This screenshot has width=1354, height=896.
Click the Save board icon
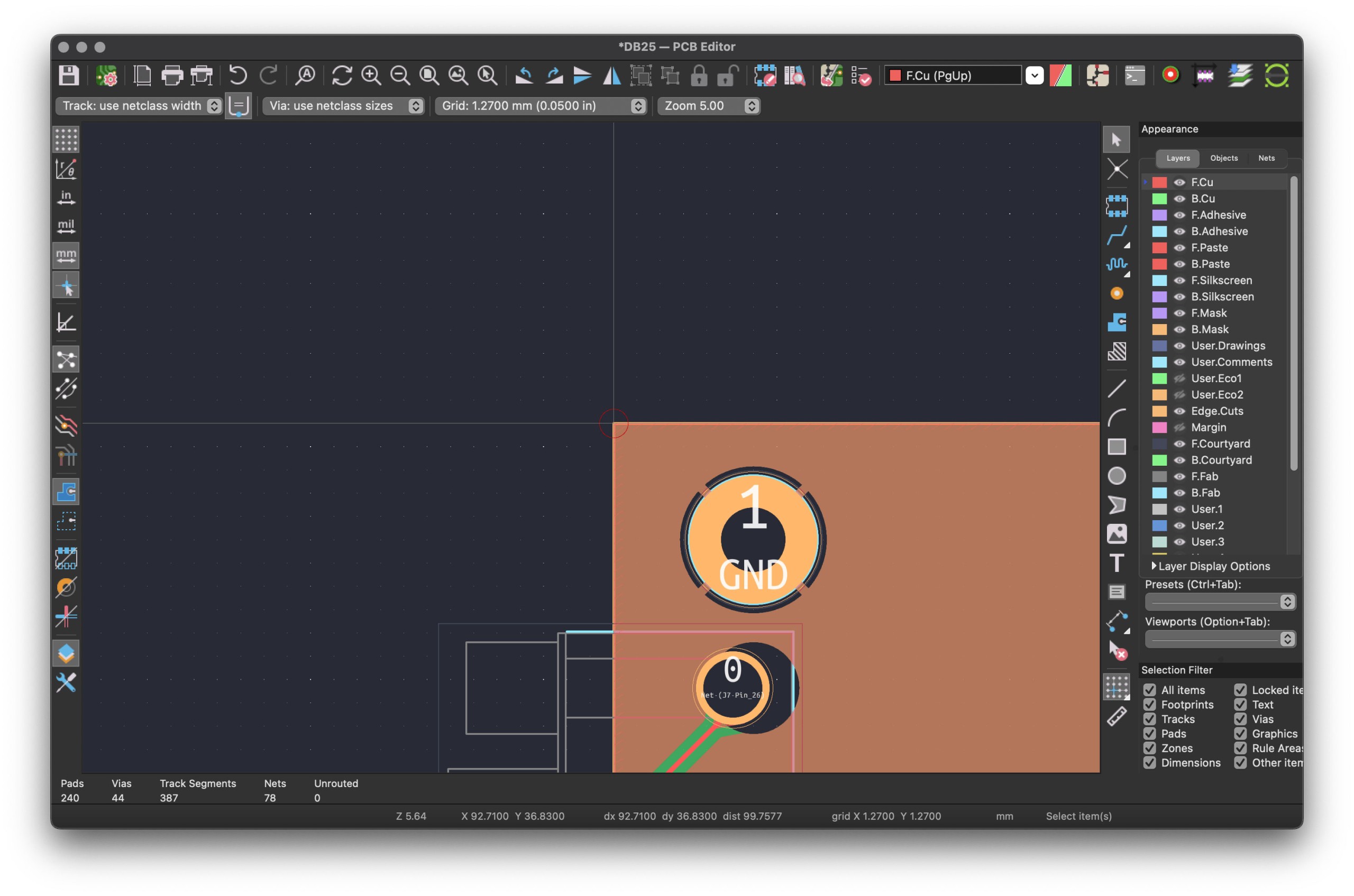click(x=69, y=76)
